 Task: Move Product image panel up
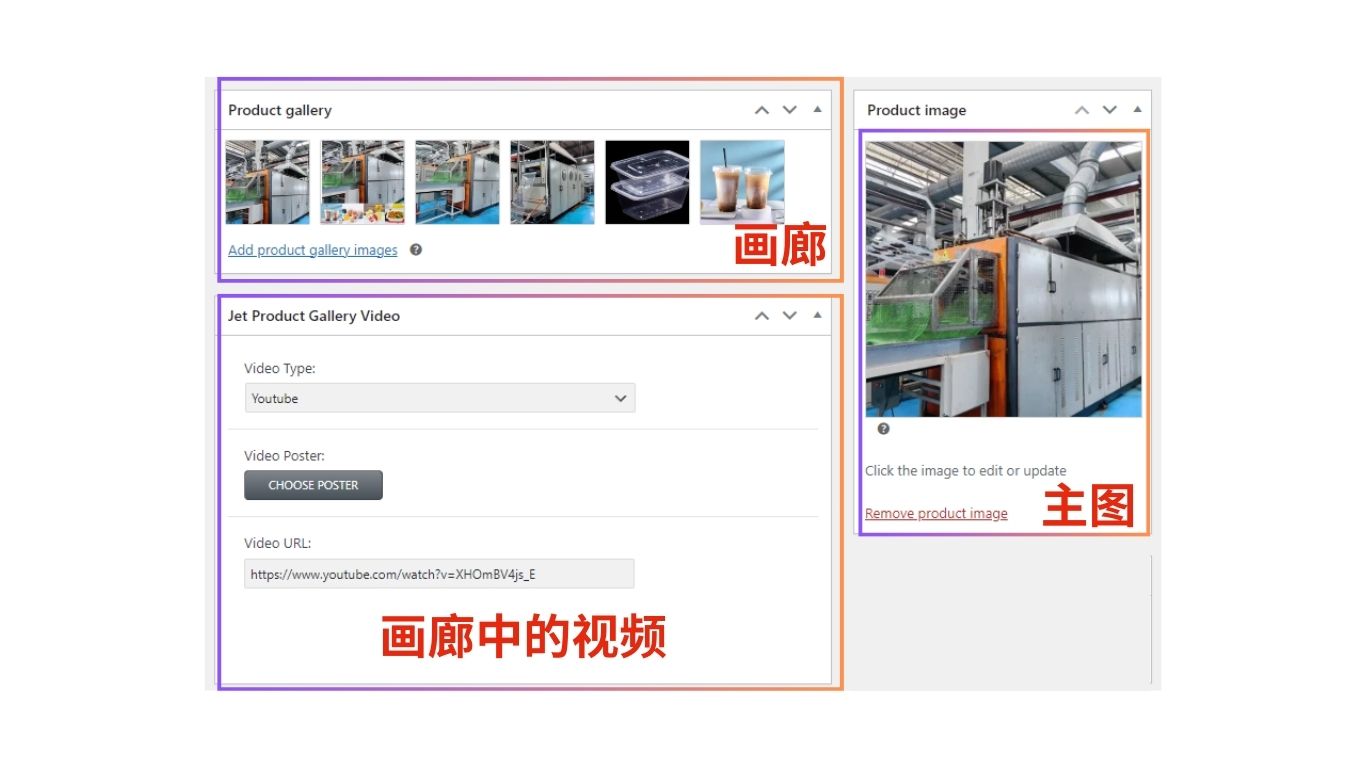click(1081, 110)
